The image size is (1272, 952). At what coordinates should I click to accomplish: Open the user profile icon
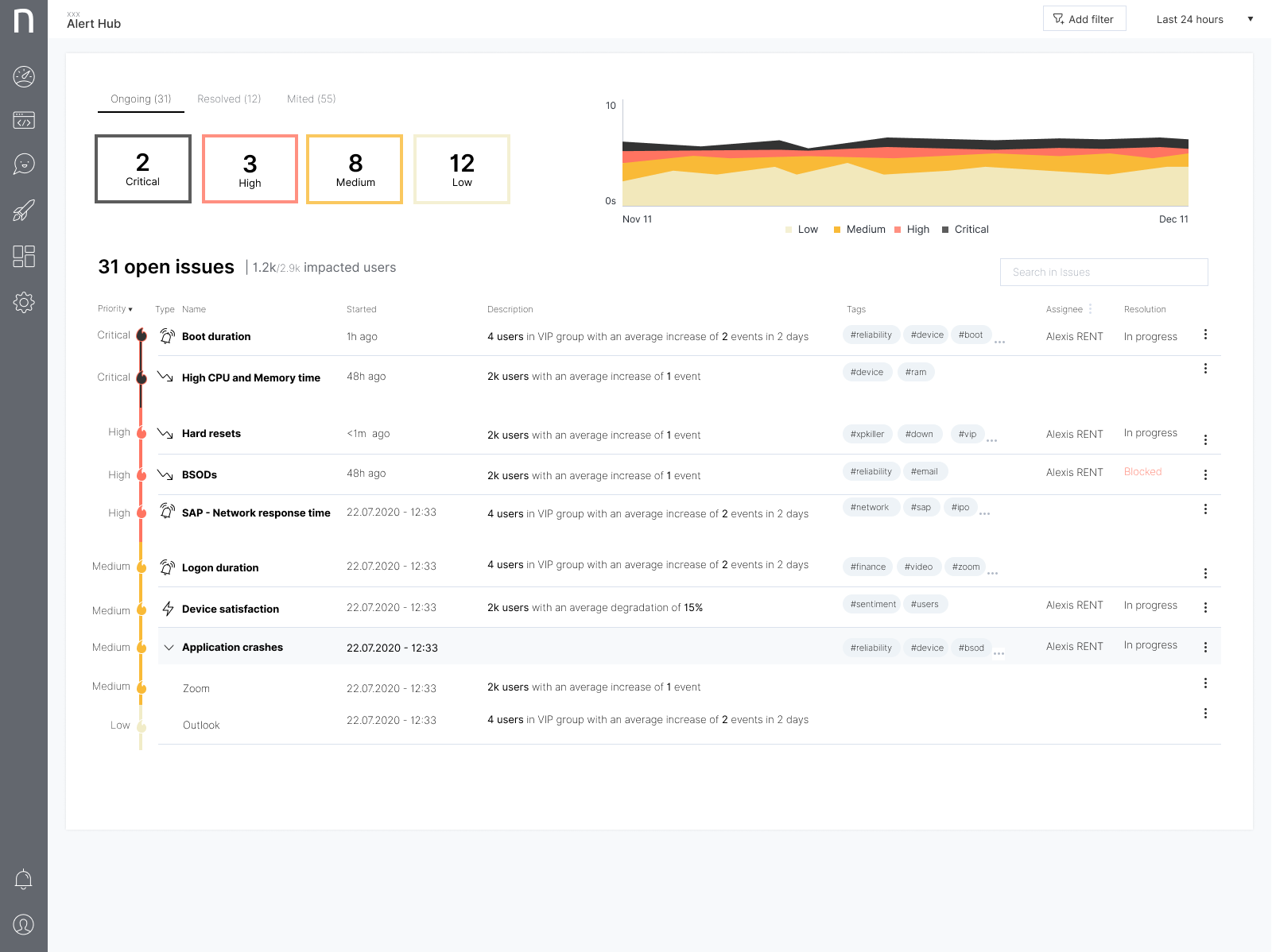point(24,925)
